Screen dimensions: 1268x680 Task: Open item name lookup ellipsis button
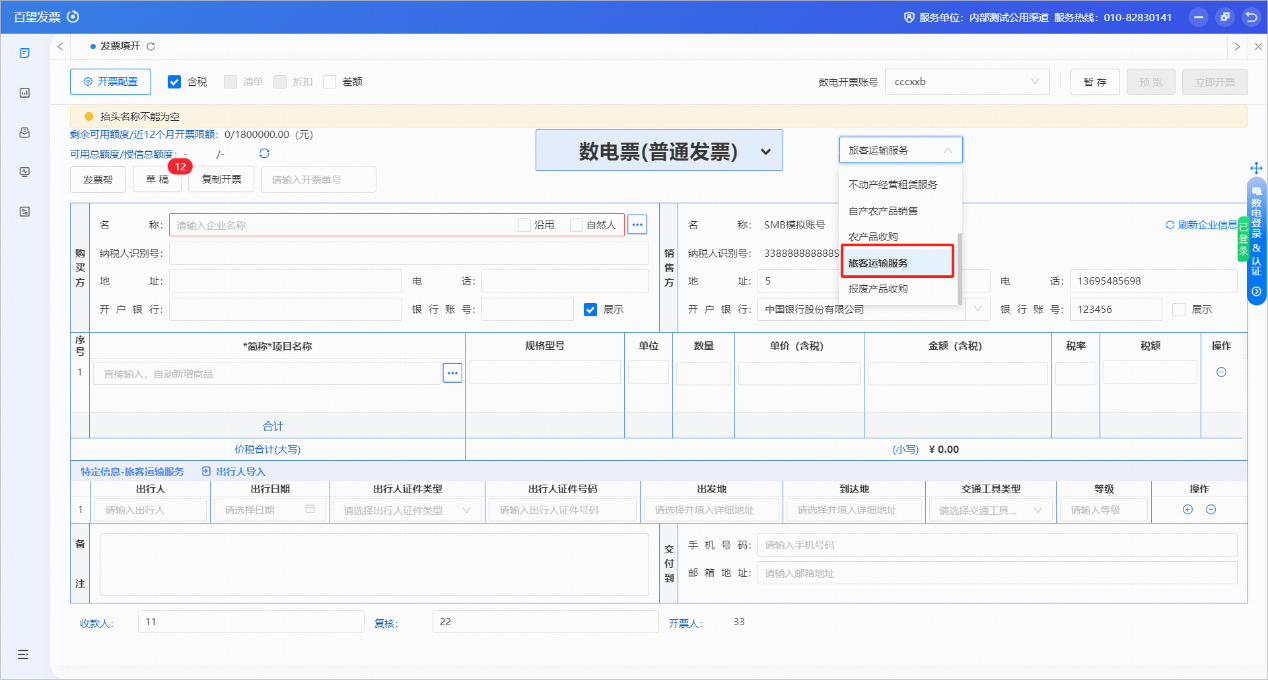[x=453, y=373]
